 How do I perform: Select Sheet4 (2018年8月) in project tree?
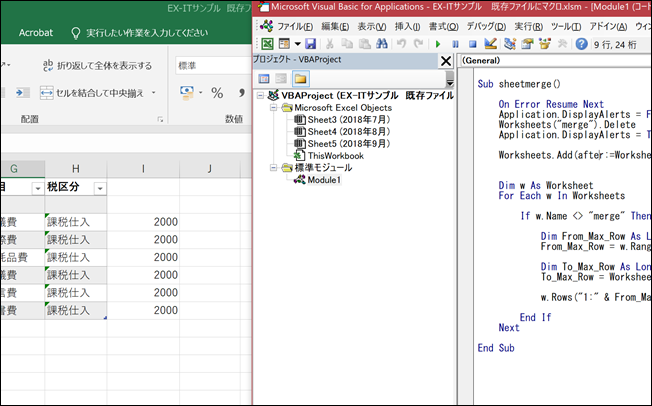click(x=349, y=132)
